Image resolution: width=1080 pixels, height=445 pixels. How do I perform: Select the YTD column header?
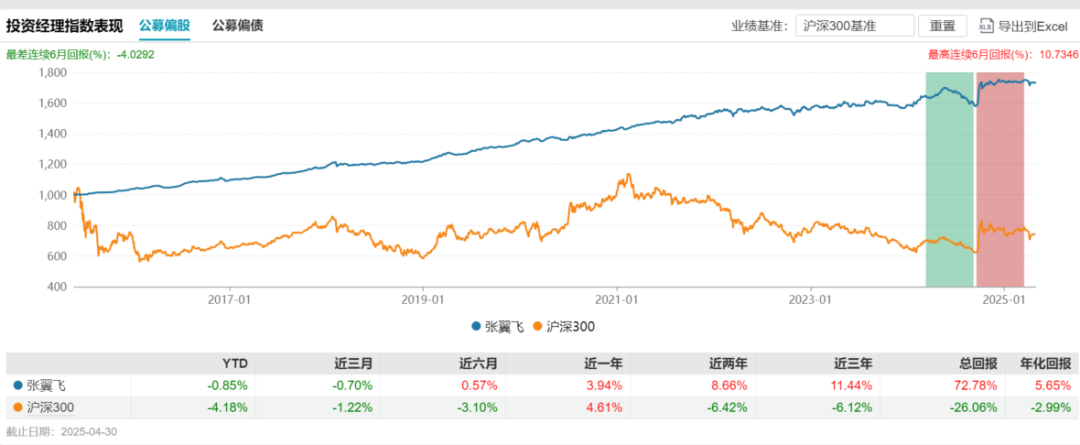(x=234, y=363)
